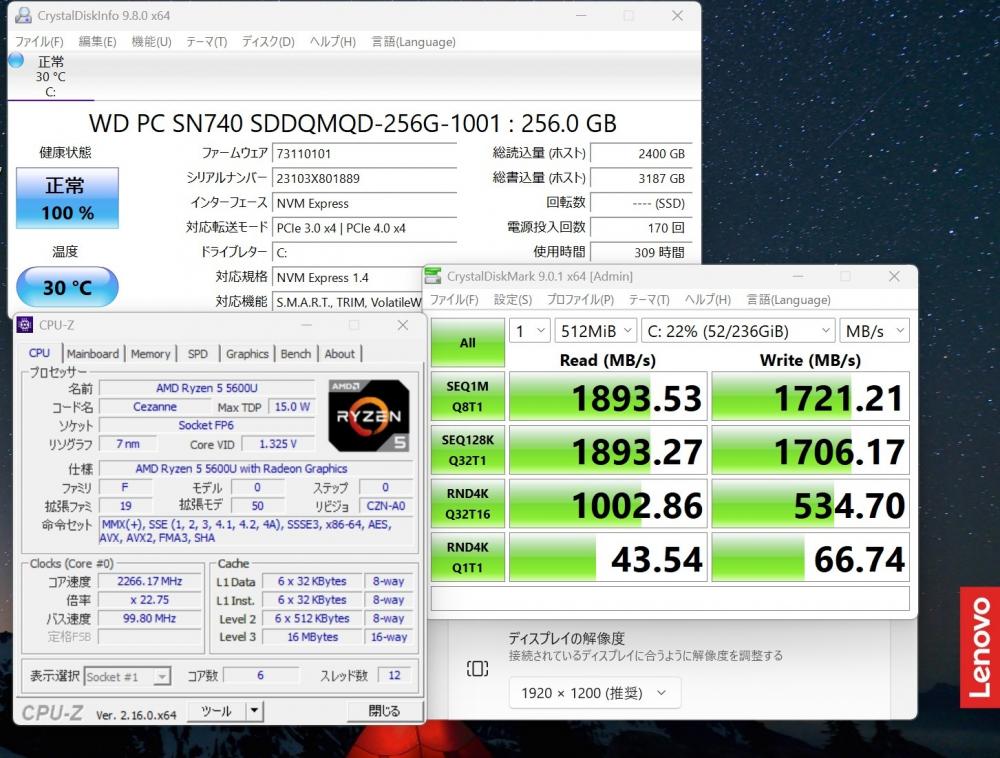
Task: Switch to the Graphics tab in CPU-Z
Action: pyautogui.click(x=247, y=354)
